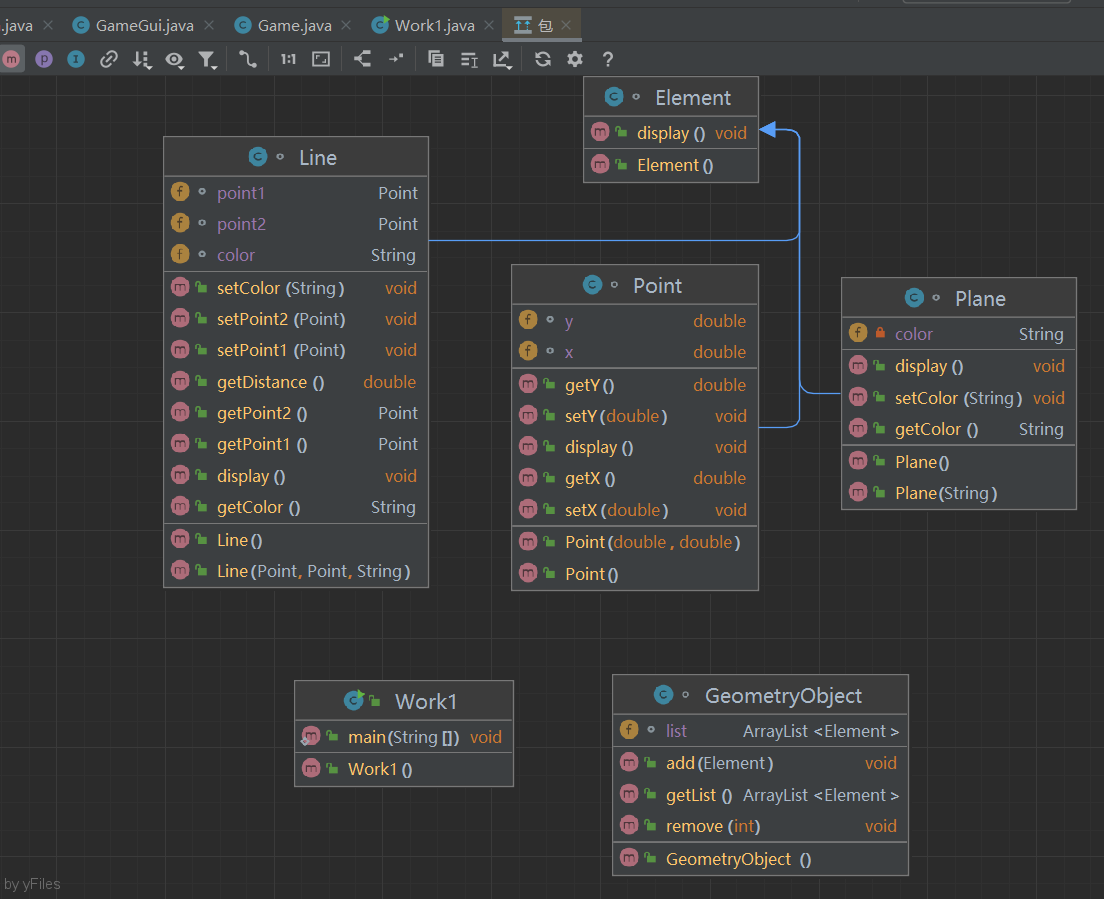This screenshot has height=899, width=1104.
Task: Switch to the Work1.java tab
Action: click(434, 25)
